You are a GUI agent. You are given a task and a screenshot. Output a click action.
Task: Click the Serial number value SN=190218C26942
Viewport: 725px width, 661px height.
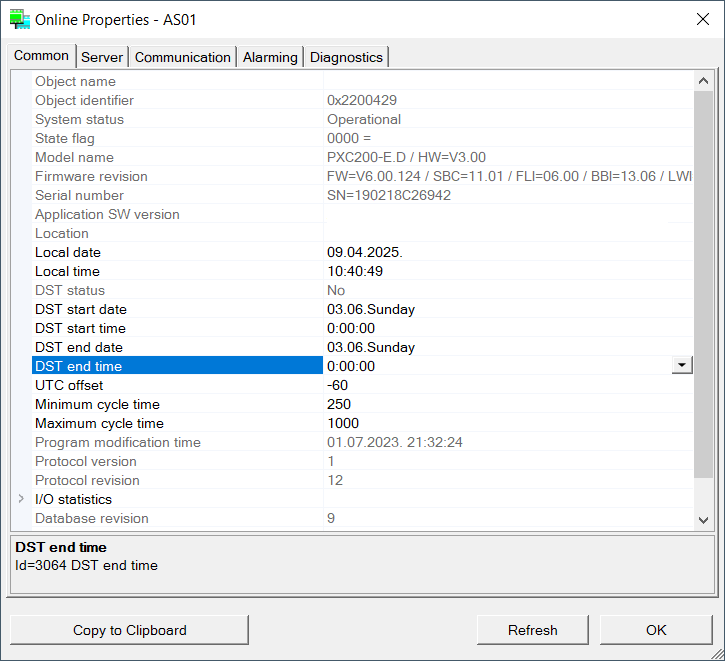click(x=389, y=195)
